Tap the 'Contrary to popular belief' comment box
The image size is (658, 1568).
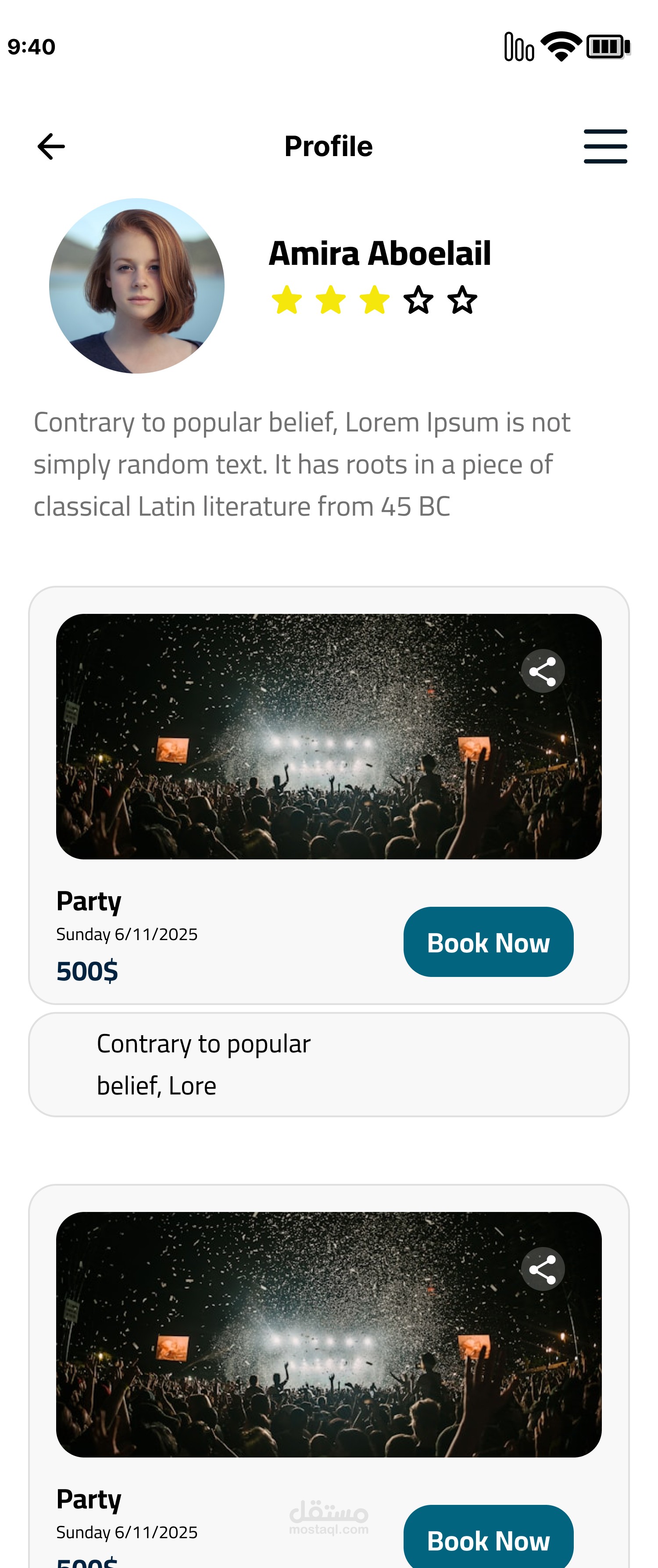pos(329,1065)
